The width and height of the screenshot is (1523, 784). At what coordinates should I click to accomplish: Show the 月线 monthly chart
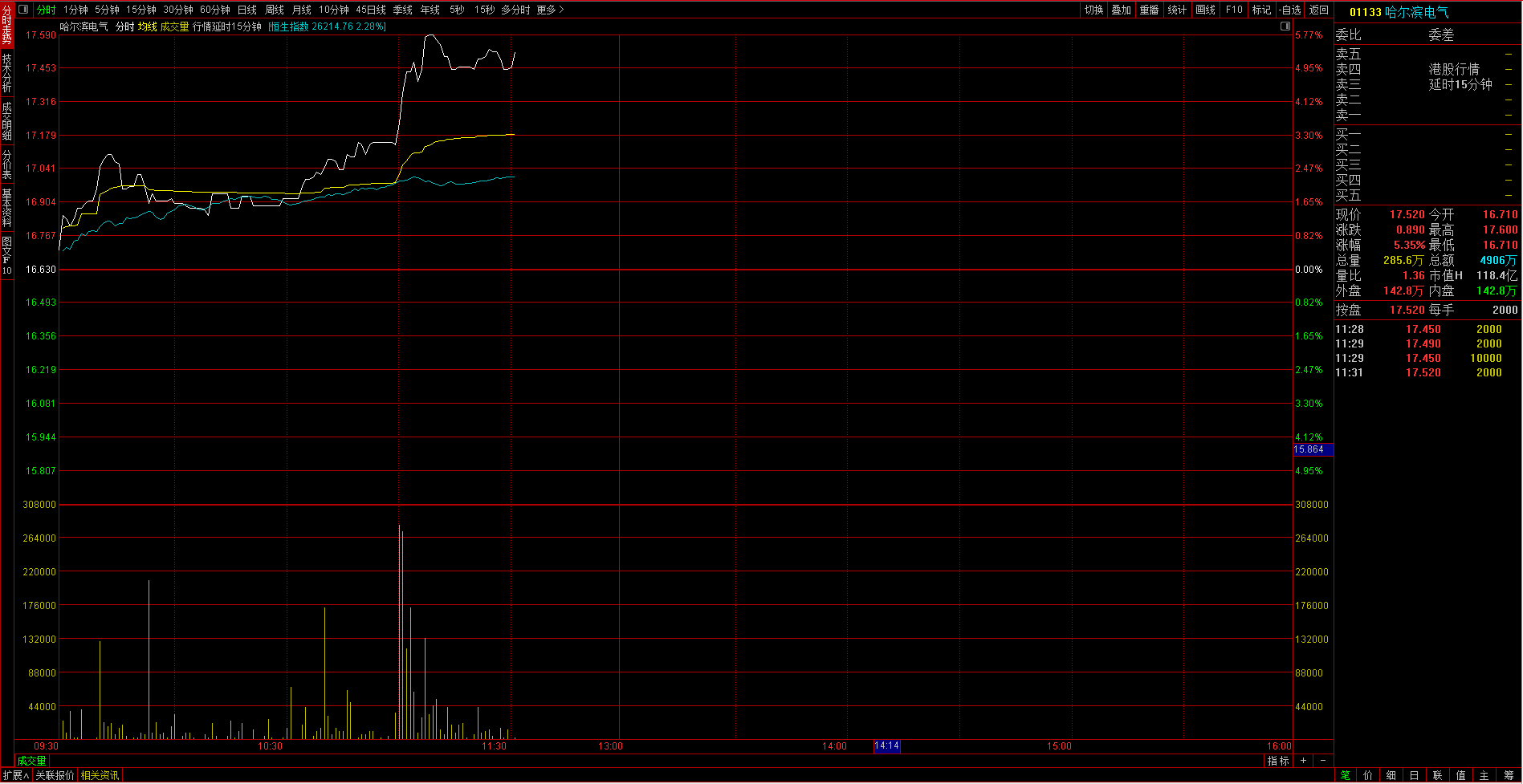pos(302,10)
